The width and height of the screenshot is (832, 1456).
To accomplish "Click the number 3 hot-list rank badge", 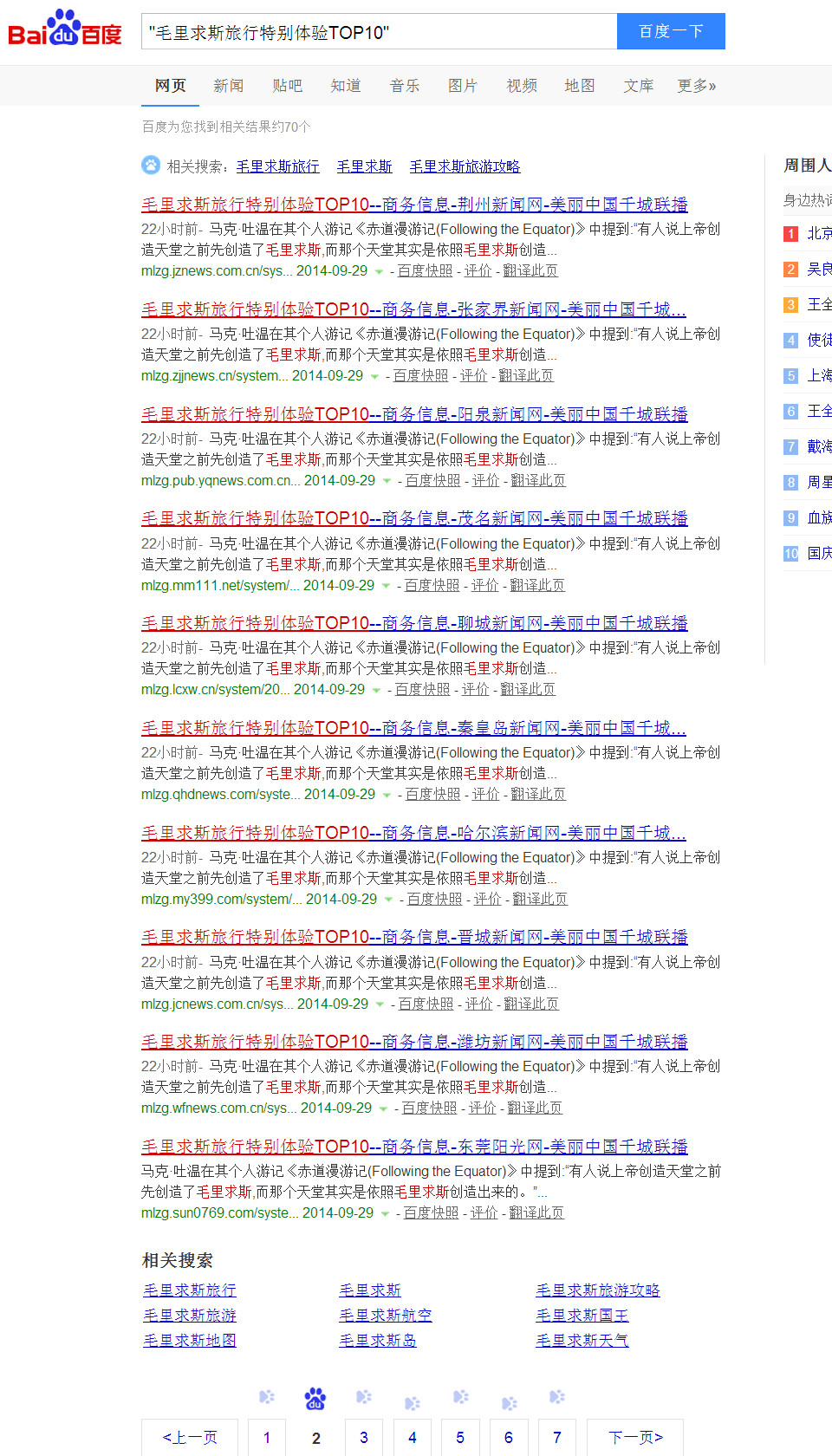I will click(790, 305).
